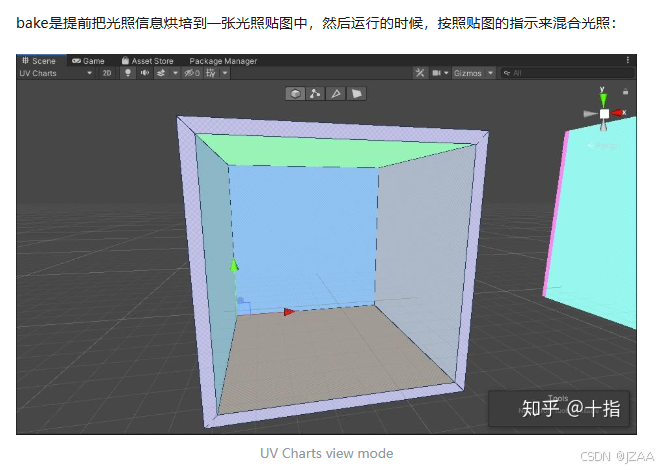Expand the scene effects dropdown arrow
Screen dimensions: 659x470
click(175, 73)
